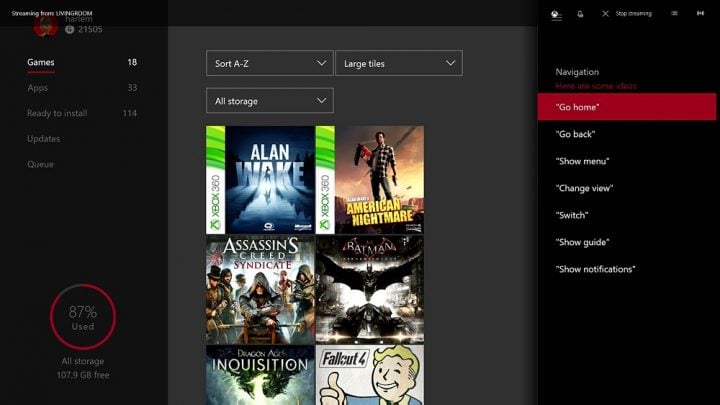Open the Alan Wake game tile
The width and height of the screenshot is (720, 405).
click(x=260, y=180)
